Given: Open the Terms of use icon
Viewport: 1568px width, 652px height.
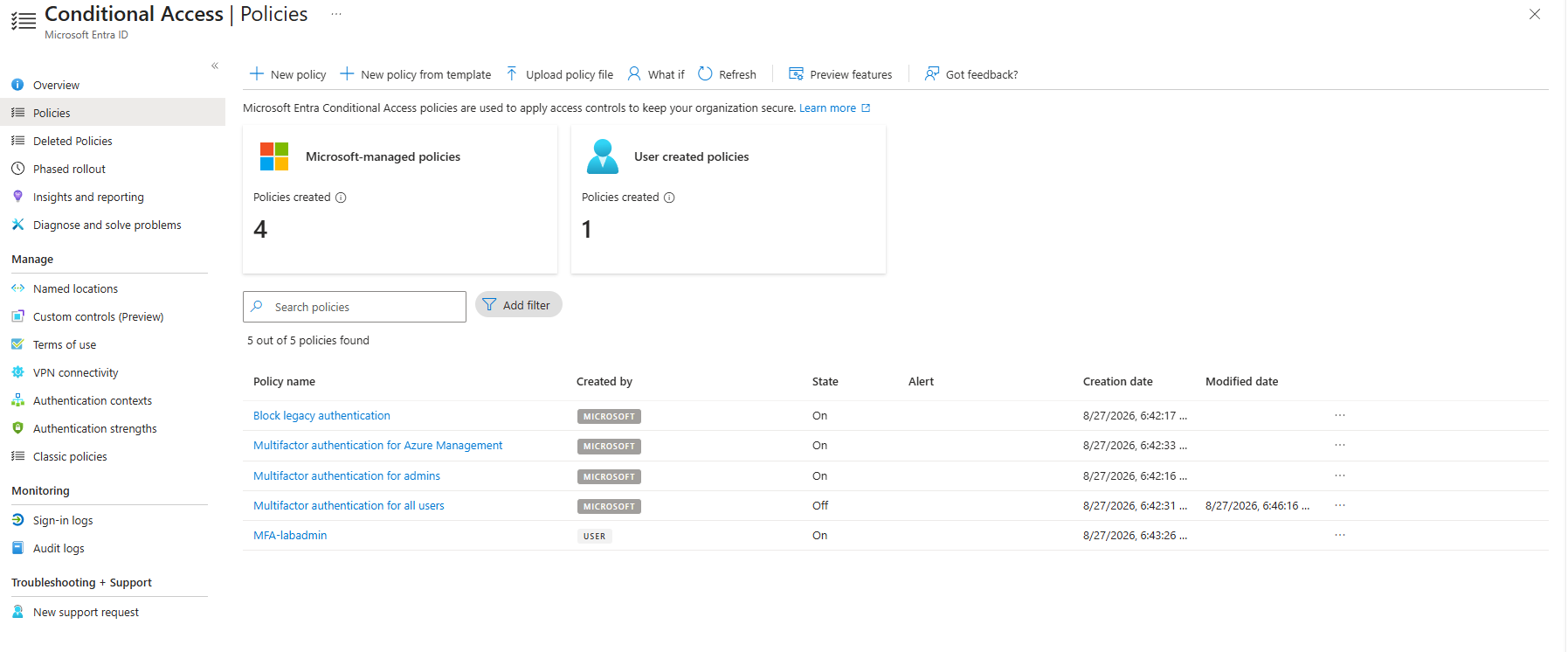Looking at the screenshot, I should tap(17, 344).
